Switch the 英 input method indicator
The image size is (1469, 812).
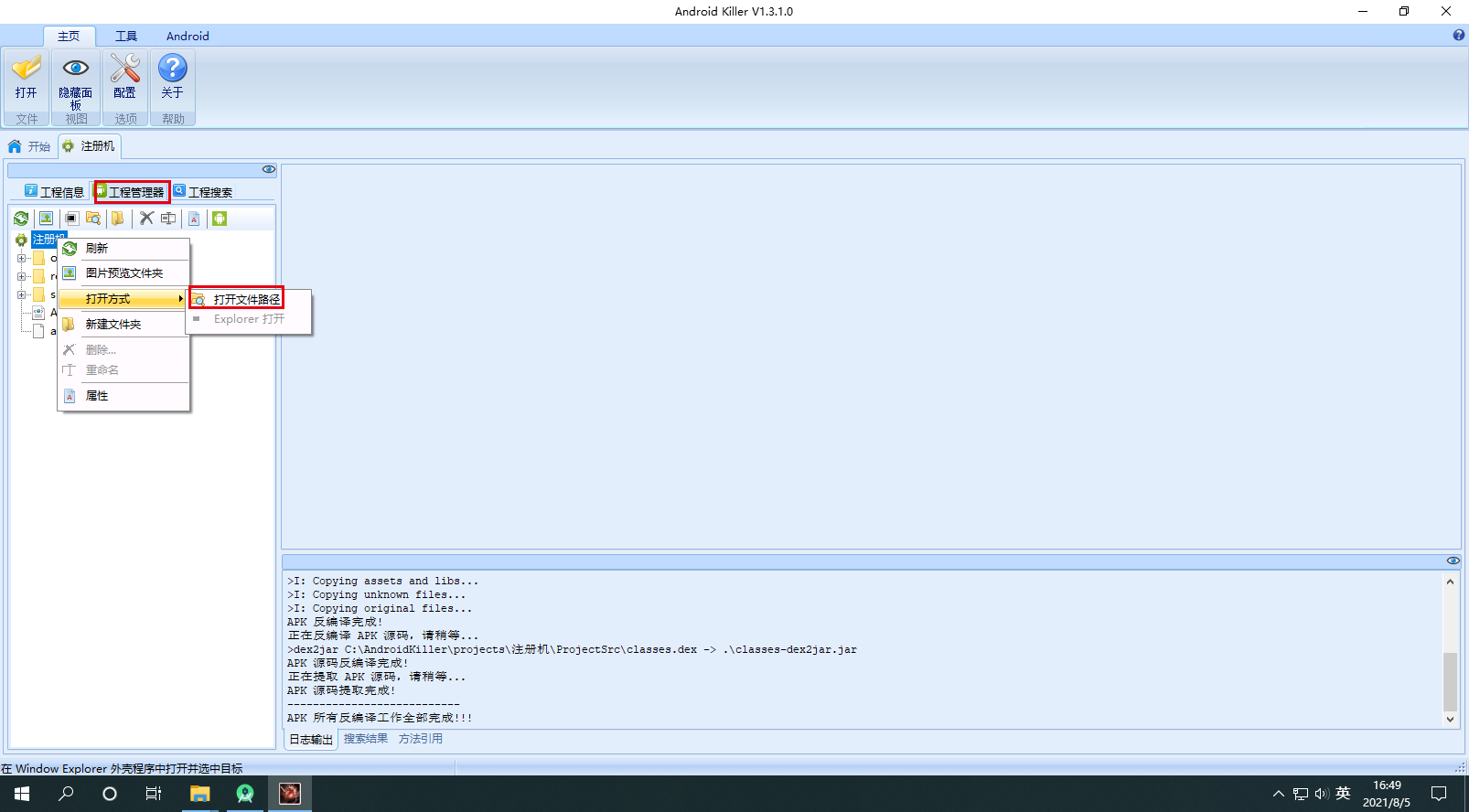(1343, 794)
